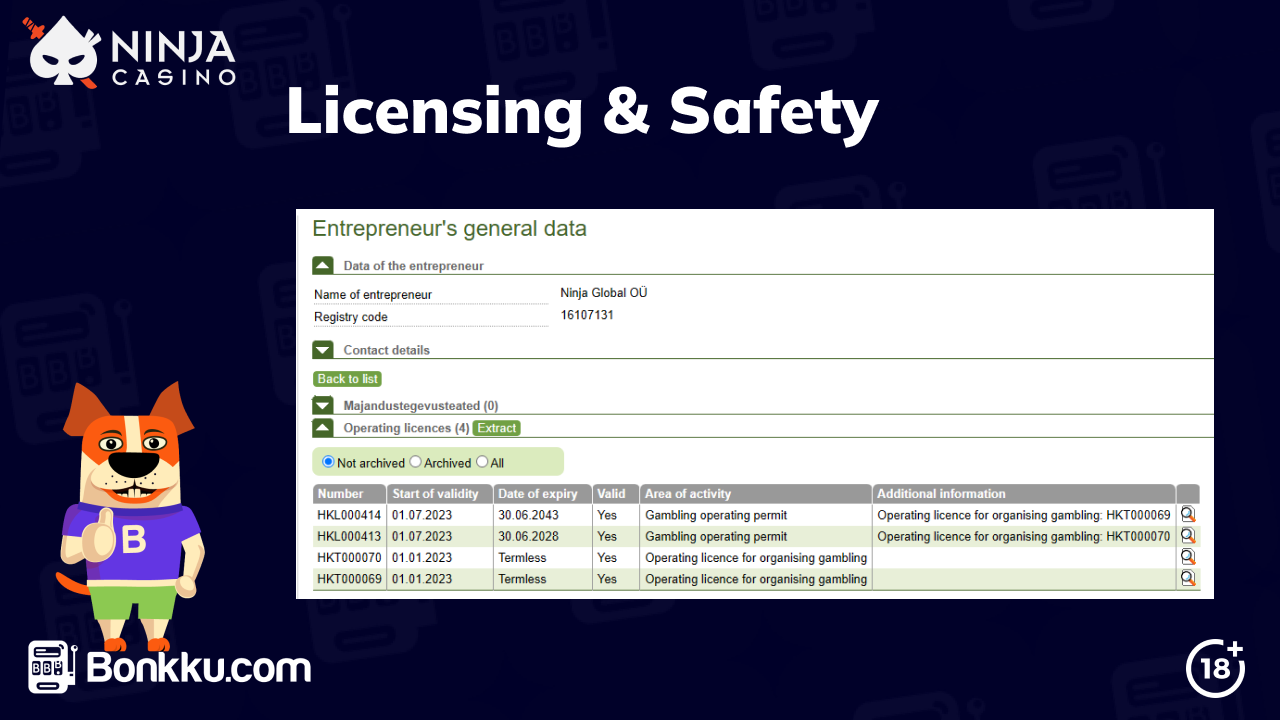Open details icon for licence HKT000069
The height and width of the screenshot is (720, 1280).
[x=1188, y=578]
